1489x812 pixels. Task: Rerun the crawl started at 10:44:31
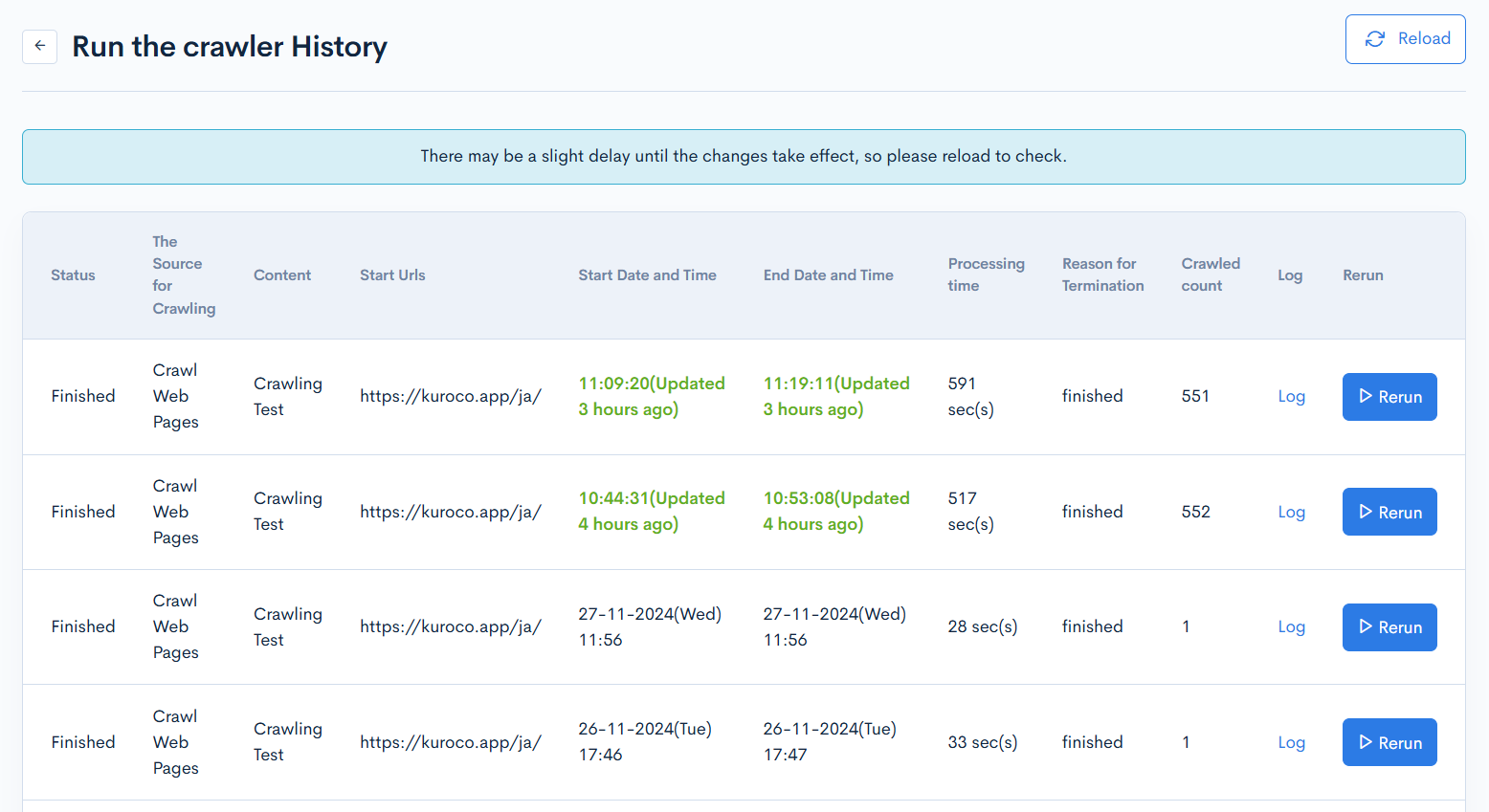click(1389, 512)
